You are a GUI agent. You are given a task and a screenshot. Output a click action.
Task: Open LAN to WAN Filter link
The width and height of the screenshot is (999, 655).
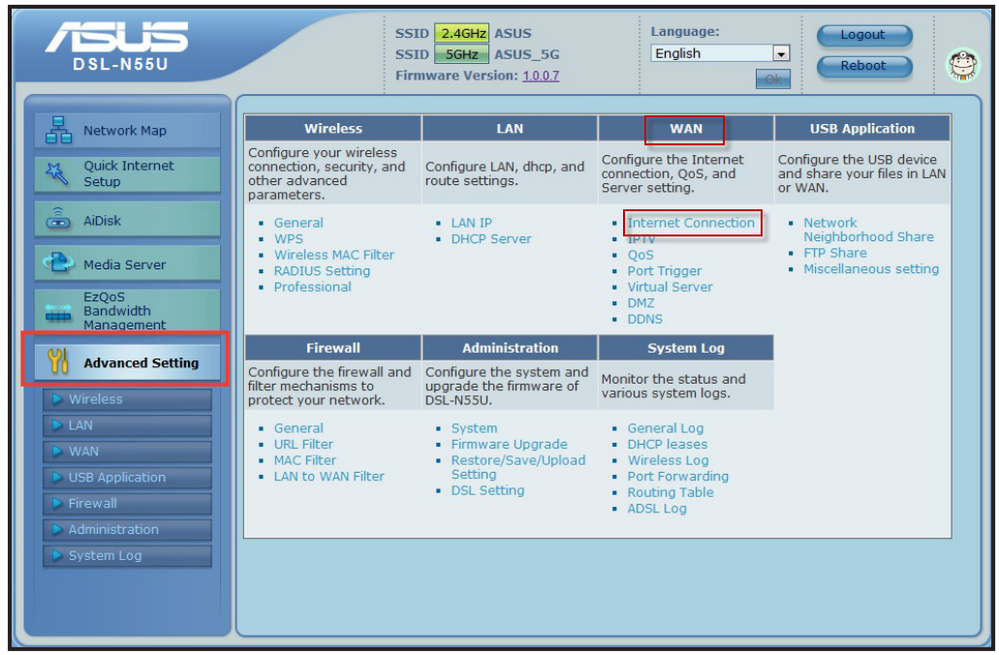click(x=329, y=476)
